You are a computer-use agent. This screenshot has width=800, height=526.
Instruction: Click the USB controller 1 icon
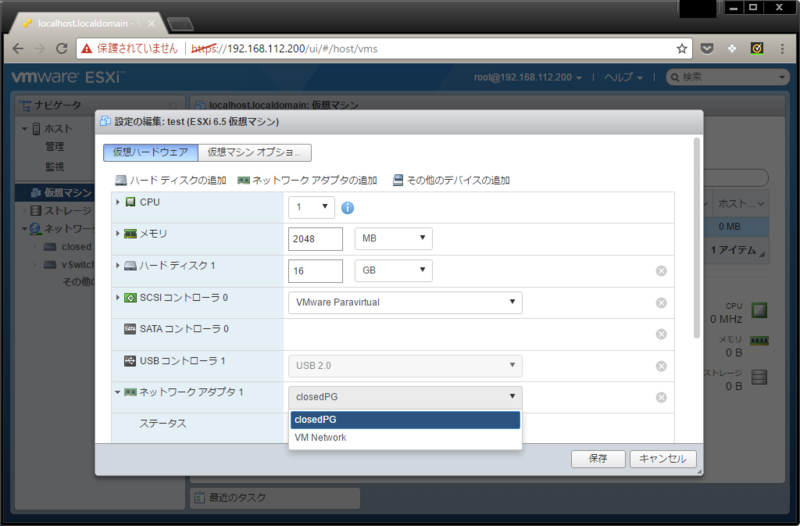click(x=130, y=361)
